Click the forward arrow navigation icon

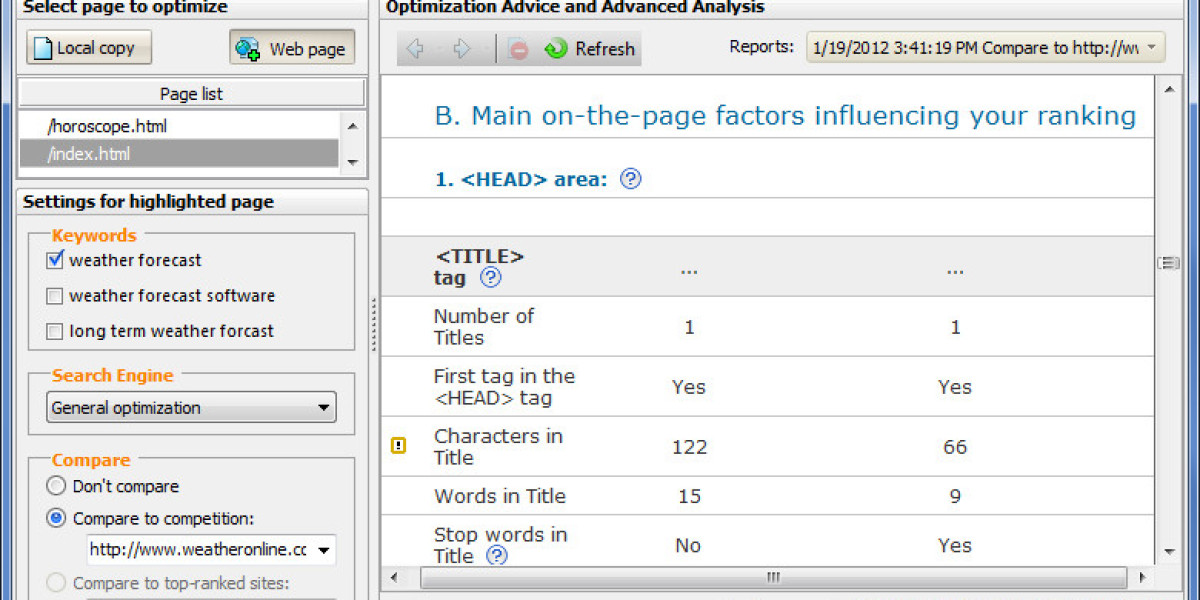point(461,48)
